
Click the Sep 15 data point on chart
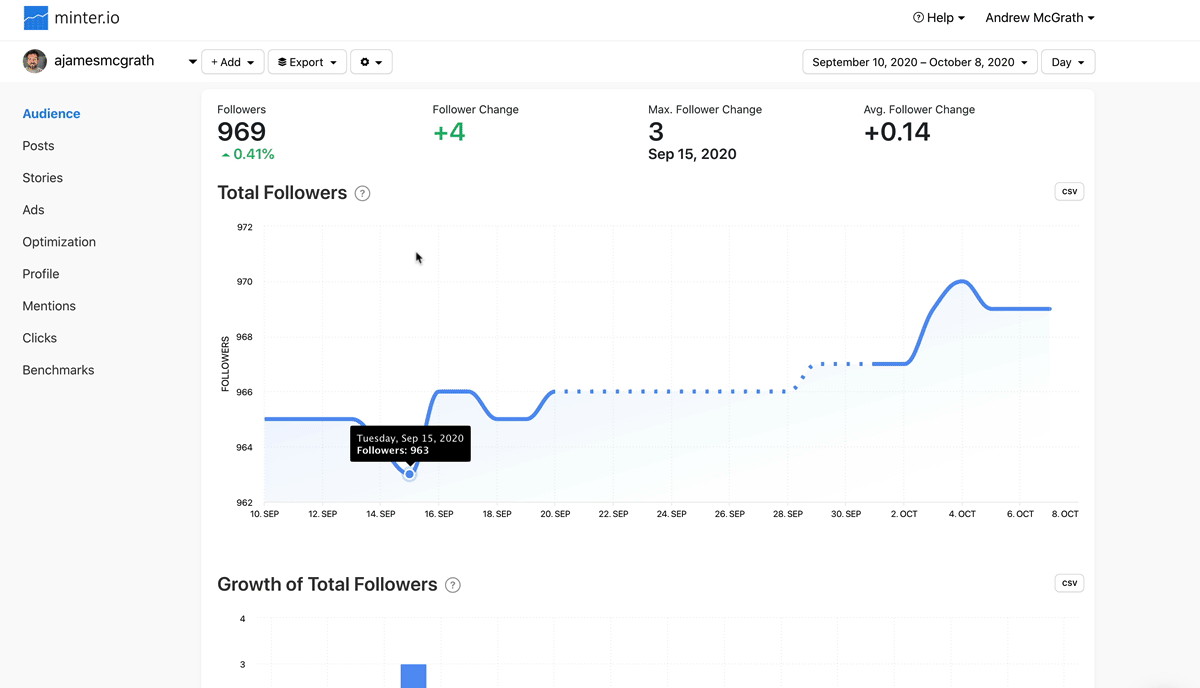pos(409,474)
